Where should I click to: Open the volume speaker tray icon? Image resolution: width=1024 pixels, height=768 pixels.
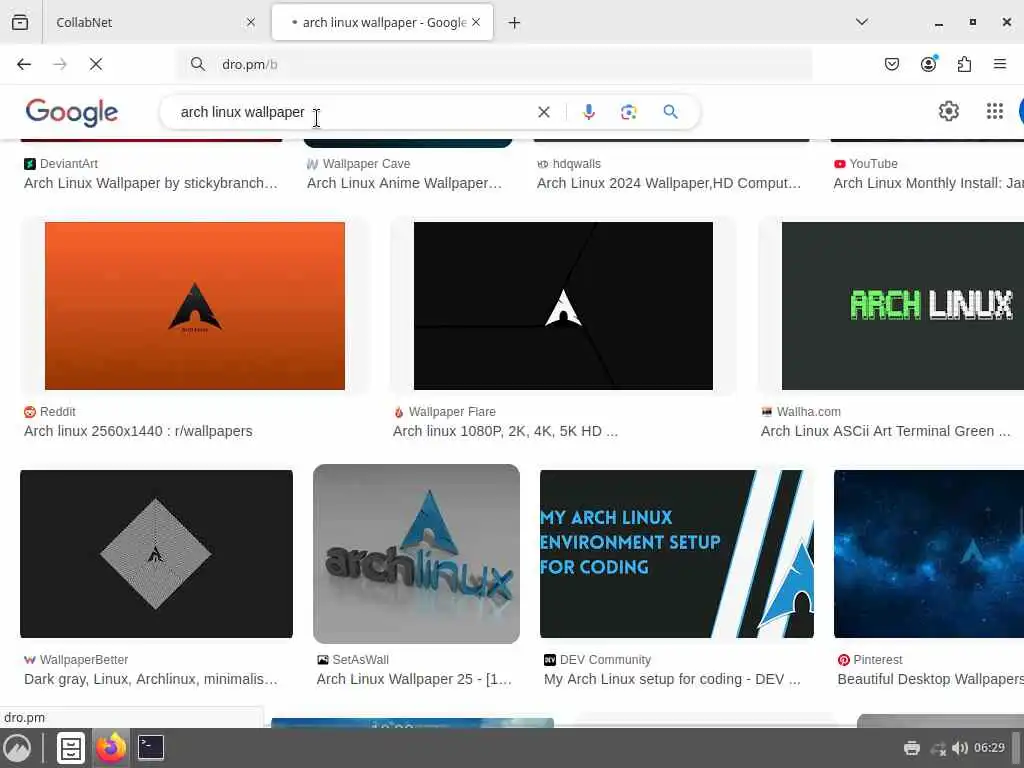(x=959, y=748)
